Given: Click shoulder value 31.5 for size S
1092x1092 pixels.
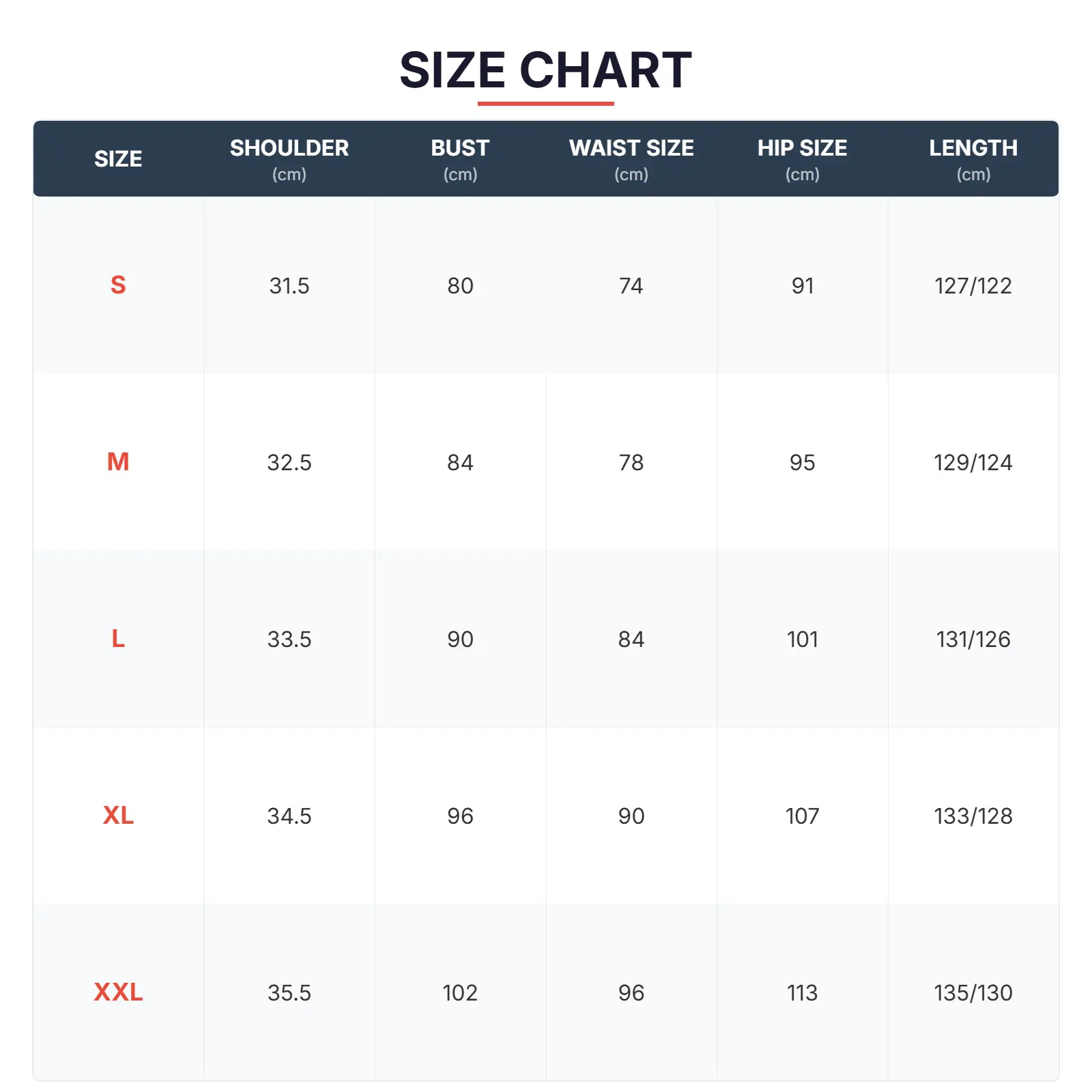Looking at the screenshot, I should (x=289, y=286).
